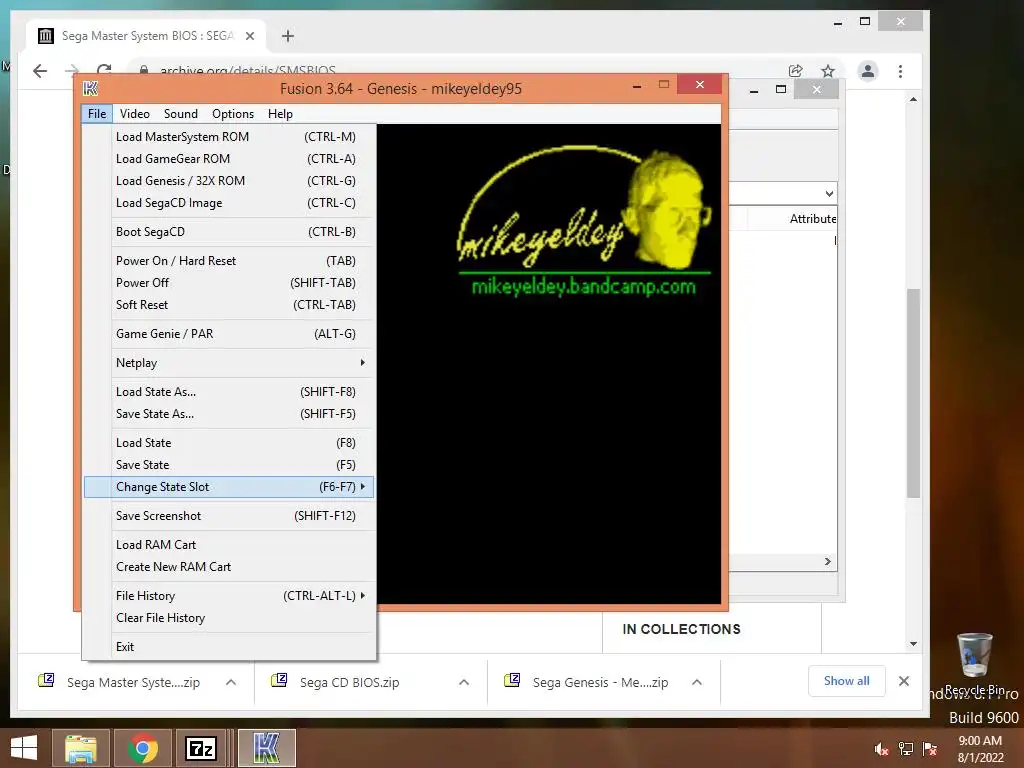The width and height of the screenshot is (1024, 768).
Task: Choose Save Screenshot
Action: (x=229, y=516)
